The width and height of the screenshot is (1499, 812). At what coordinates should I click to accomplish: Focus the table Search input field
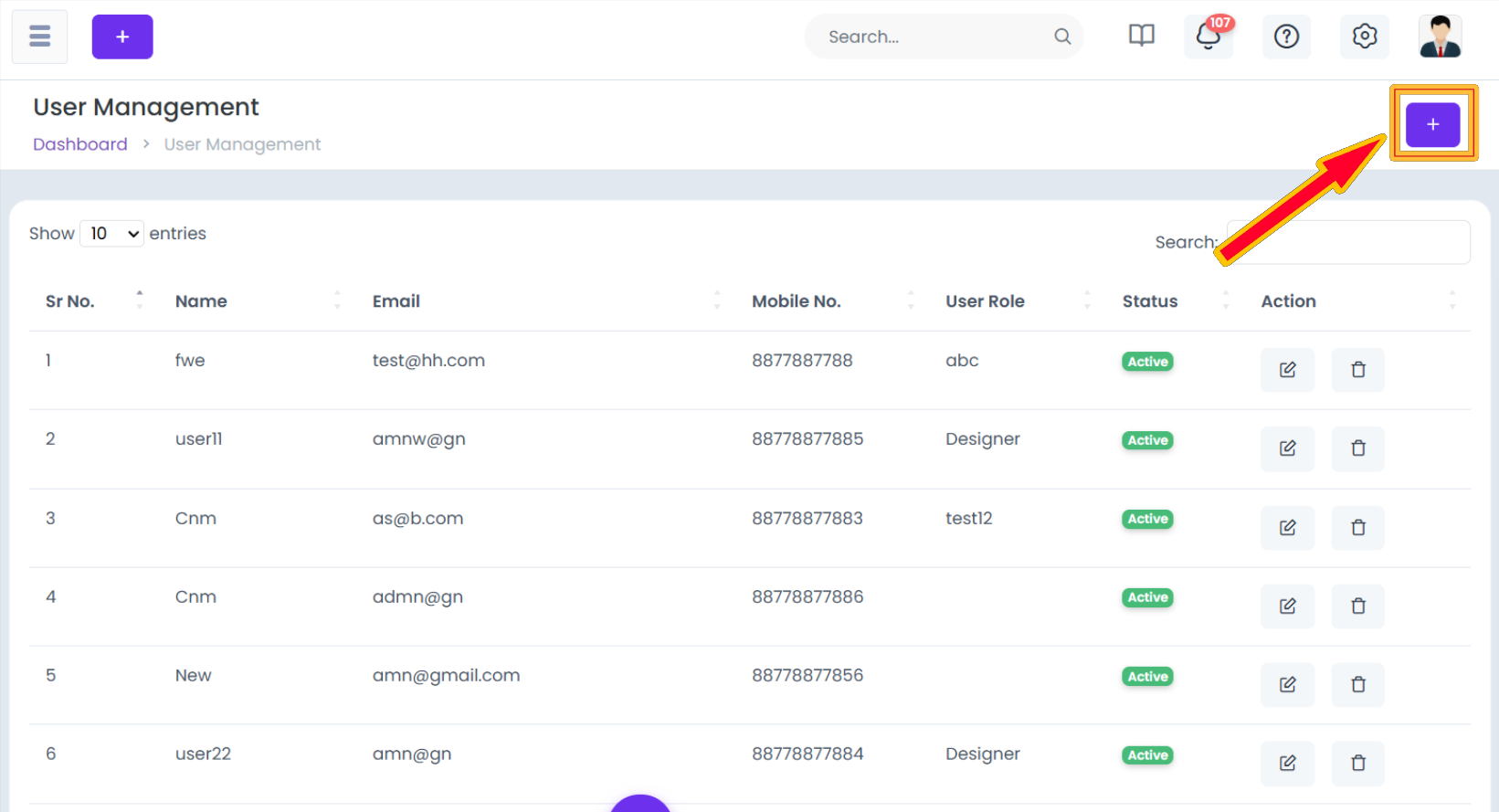click(1347, 242)
